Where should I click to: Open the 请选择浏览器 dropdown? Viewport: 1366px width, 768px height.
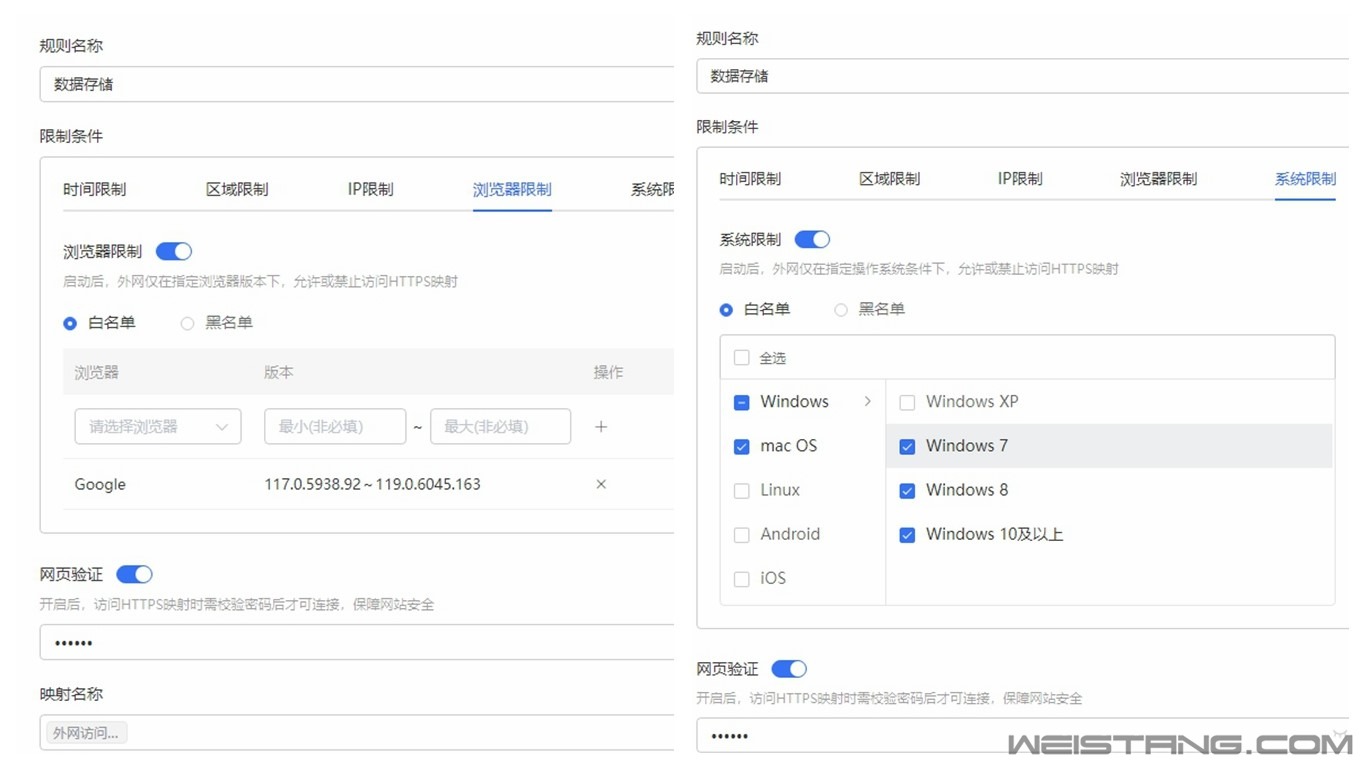click(158, 426)
